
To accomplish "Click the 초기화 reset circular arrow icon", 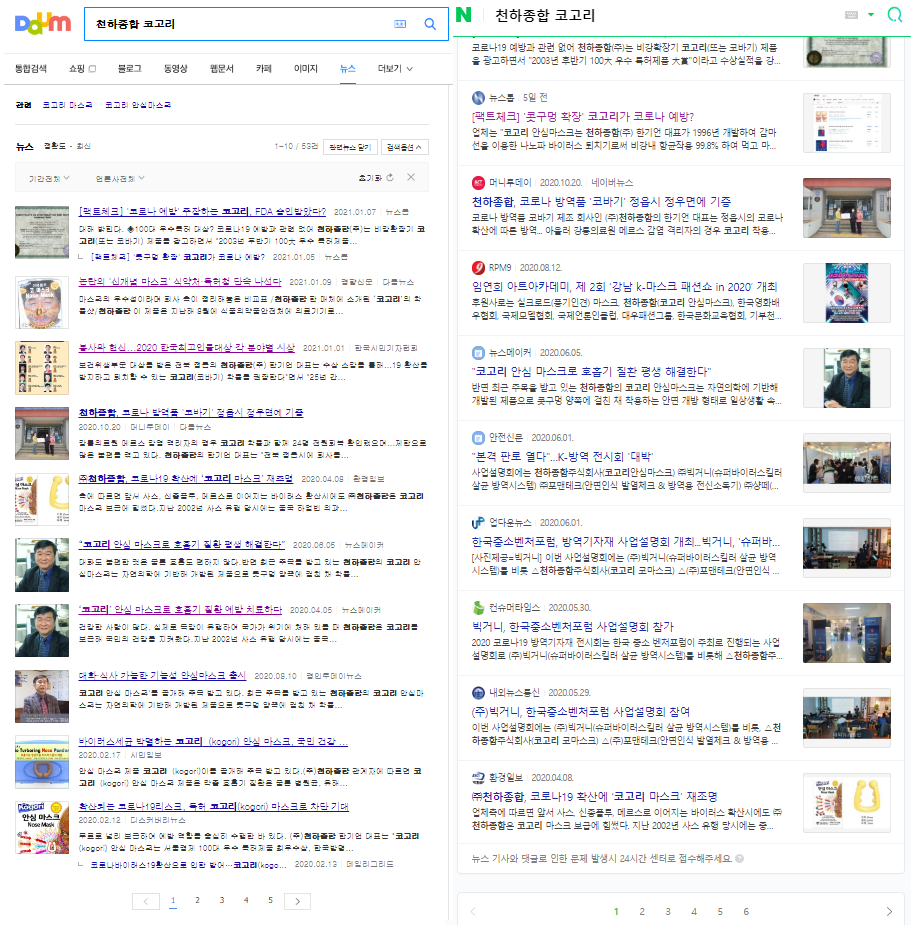I will 390,177.
